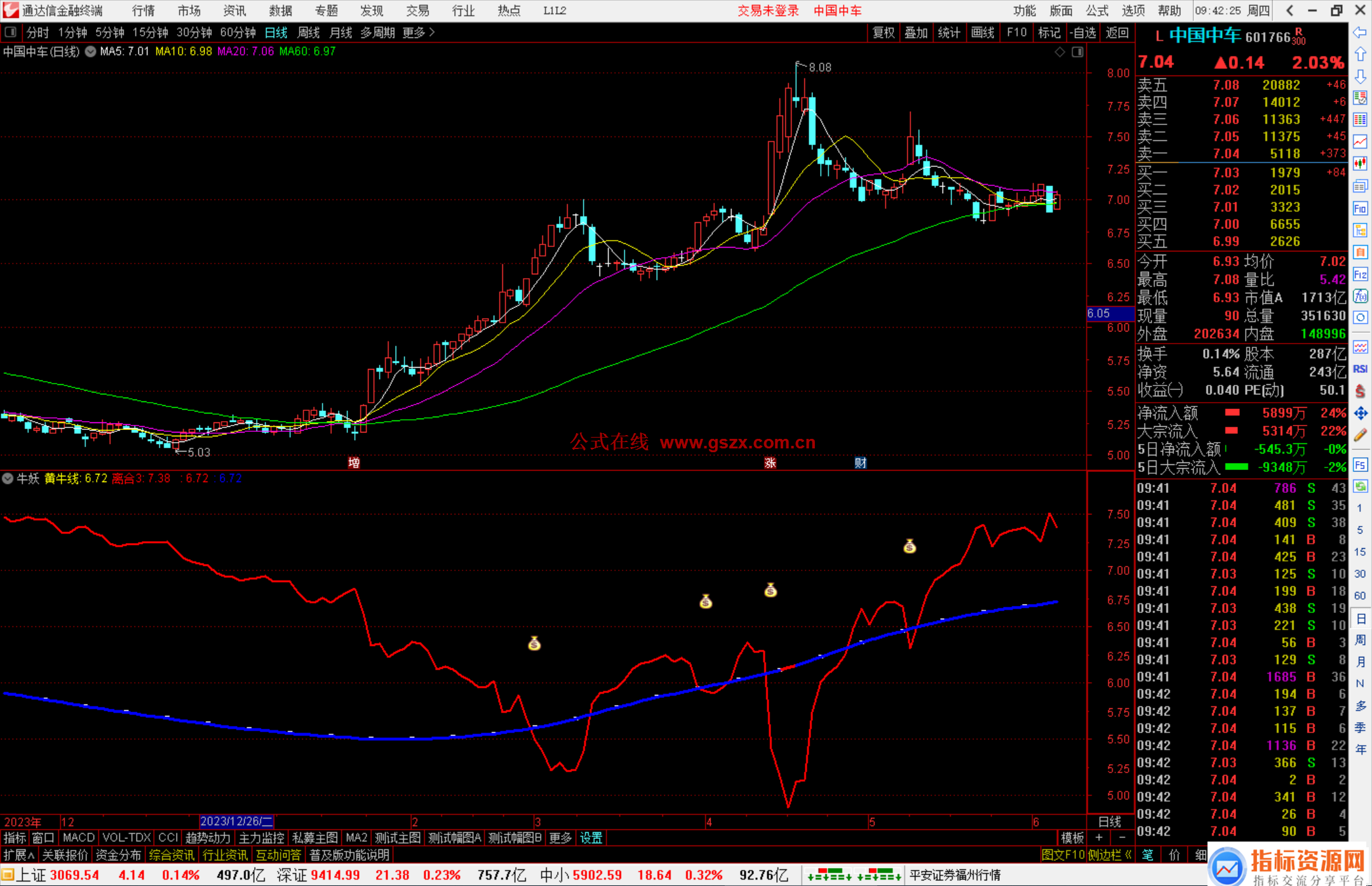Switch to 1-minute period in sidebar

[1360, 508]
